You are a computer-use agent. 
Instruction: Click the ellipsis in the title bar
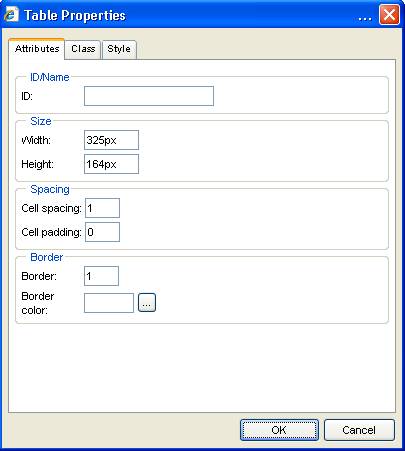click(365, 19)
